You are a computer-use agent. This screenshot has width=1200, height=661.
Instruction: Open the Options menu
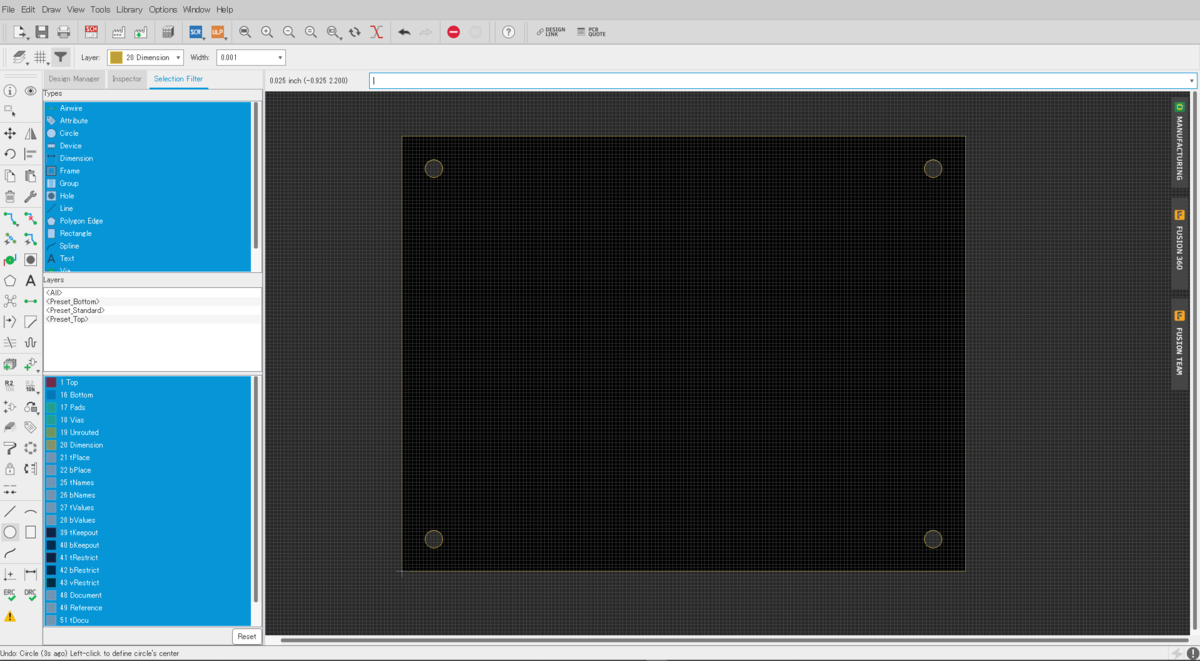(x=163, y=9)
